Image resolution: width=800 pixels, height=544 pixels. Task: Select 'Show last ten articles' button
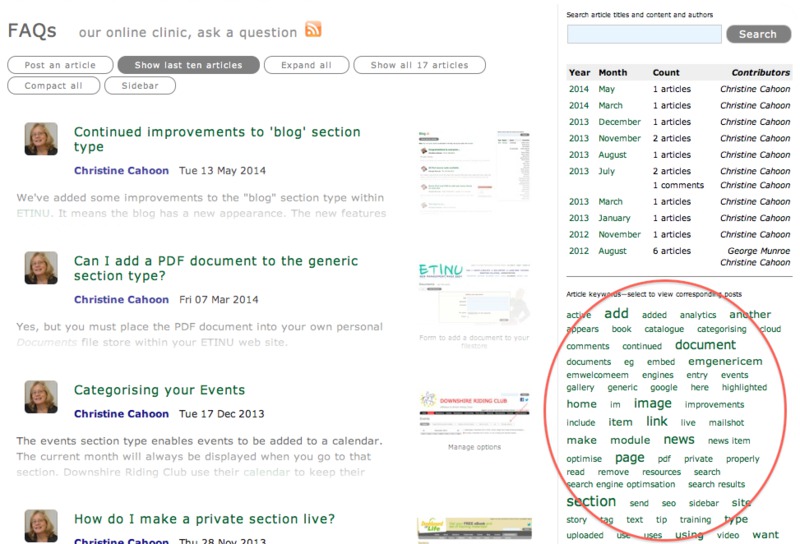point(188,65)
